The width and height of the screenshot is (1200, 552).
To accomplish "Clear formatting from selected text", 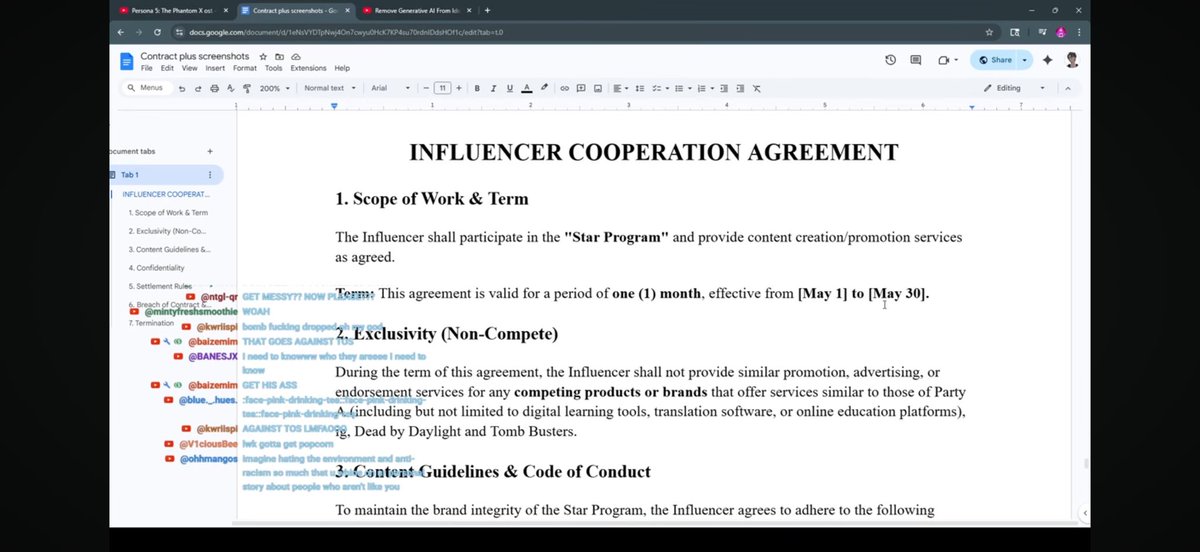I will 757,88.
